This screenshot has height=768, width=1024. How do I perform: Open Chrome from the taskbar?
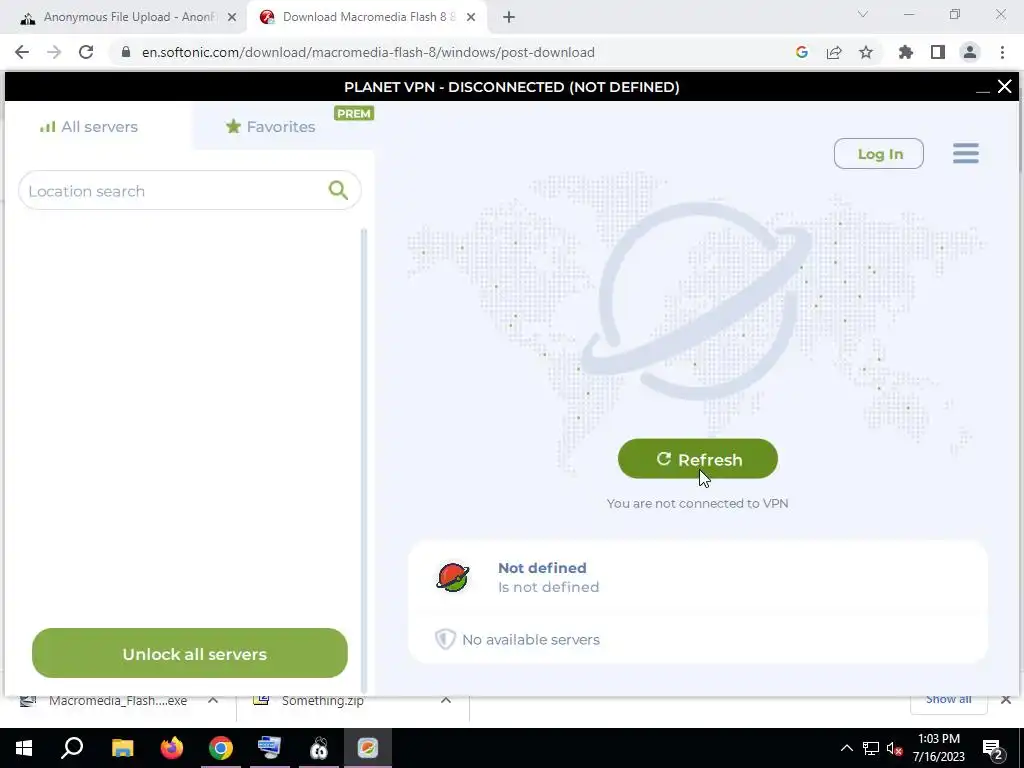pyautogui.click(x=221, y=748)
